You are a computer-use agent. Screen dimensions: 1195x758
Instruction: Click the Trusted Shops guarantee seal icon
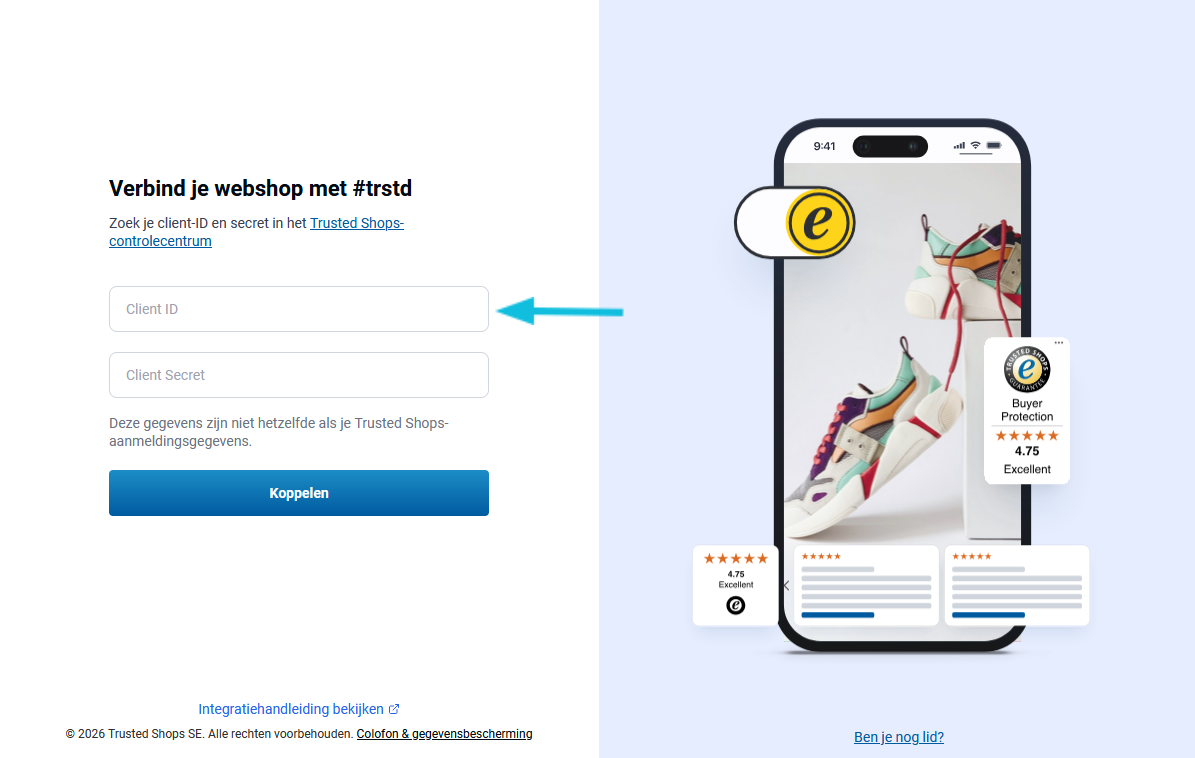click(x=1027, y=369)
